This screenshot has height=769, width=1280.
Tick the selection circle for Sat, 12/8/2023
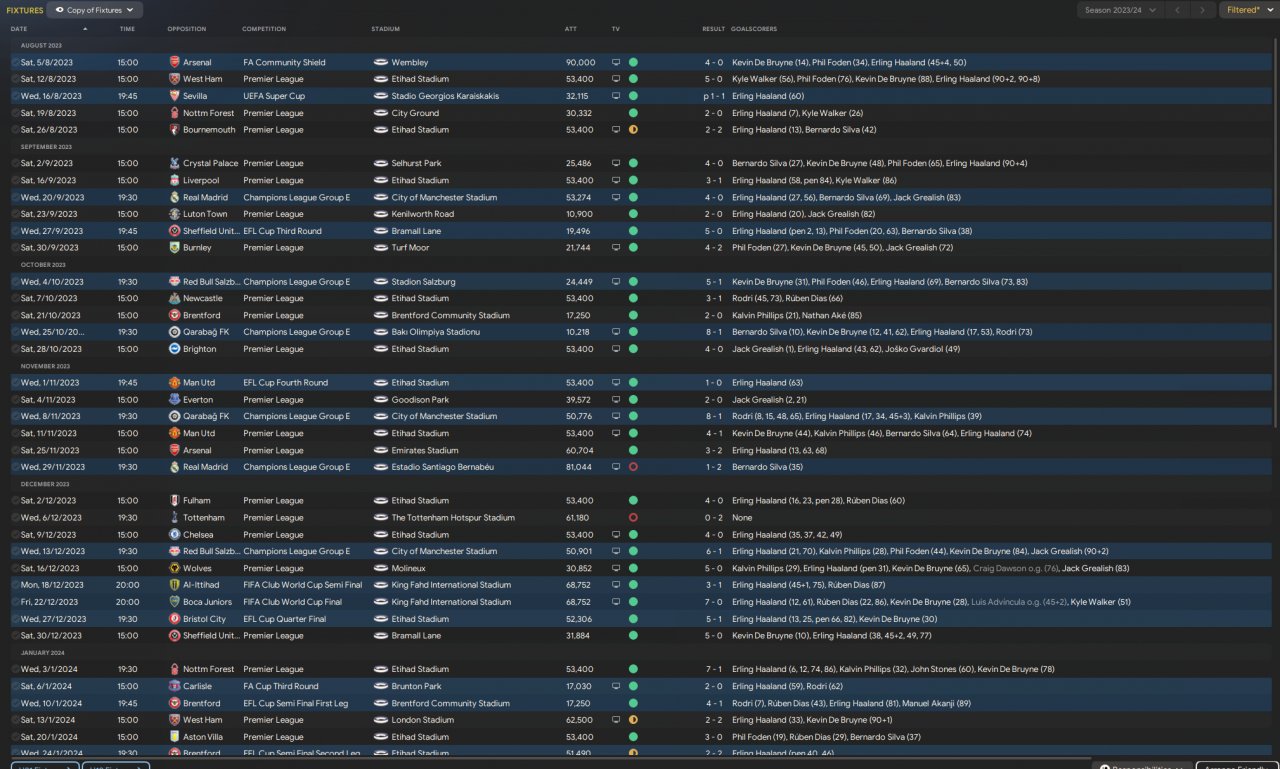(15, 79)
